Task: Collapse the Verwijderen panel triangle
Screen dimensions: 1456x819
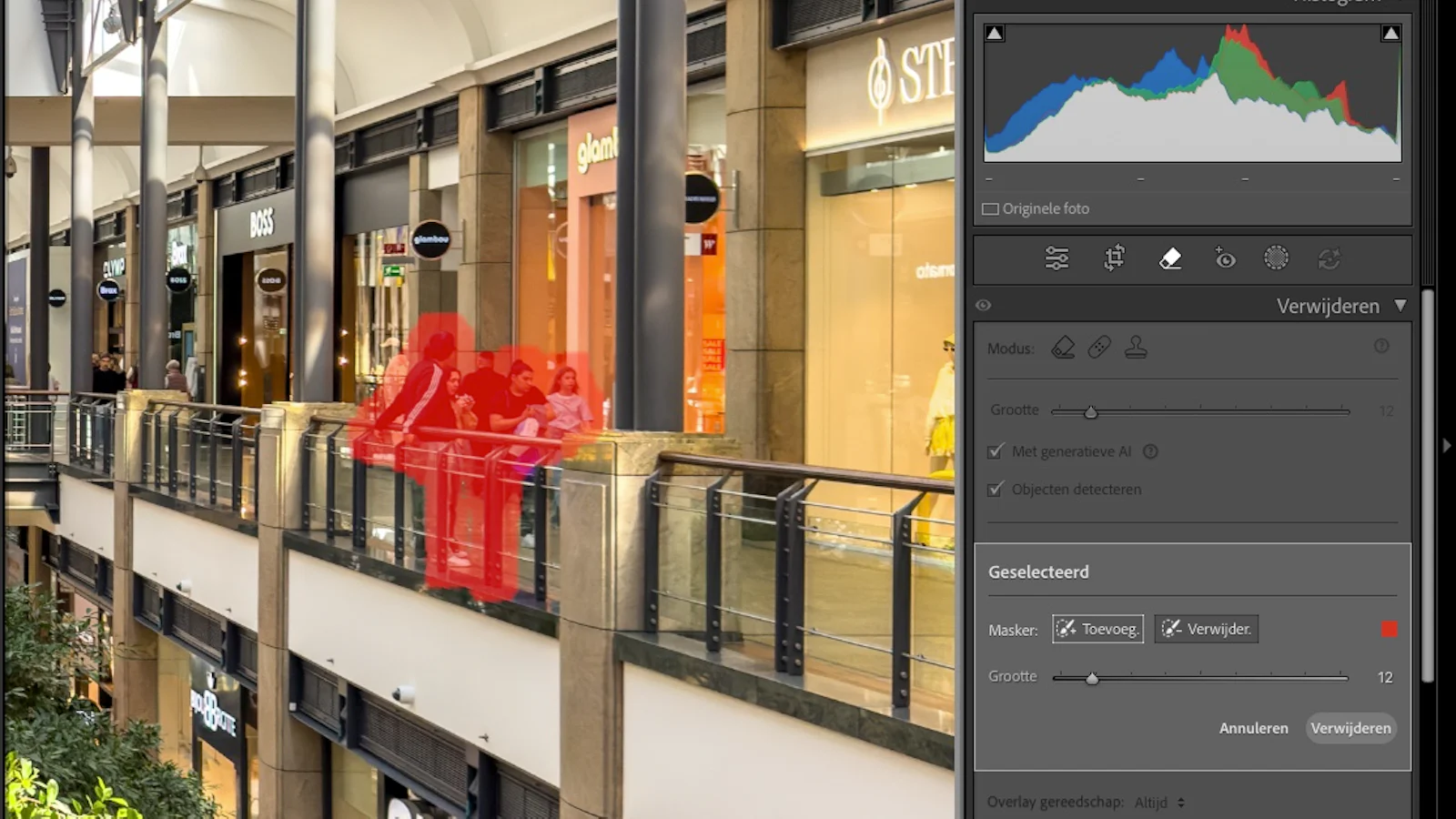Action: click(1400, 306)
